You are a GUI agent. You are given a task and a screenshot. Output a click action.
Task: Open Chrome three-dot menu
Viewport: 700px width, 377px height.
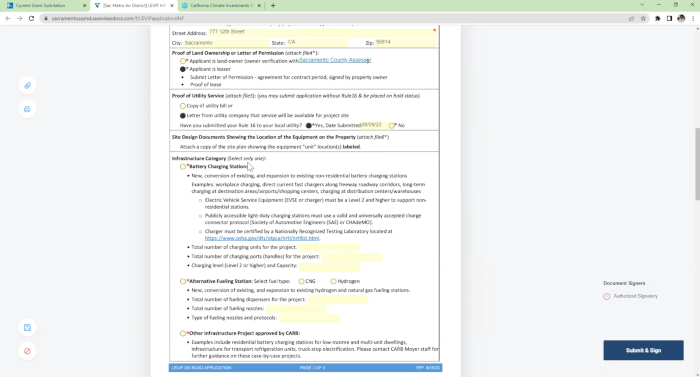pos(693,18)
